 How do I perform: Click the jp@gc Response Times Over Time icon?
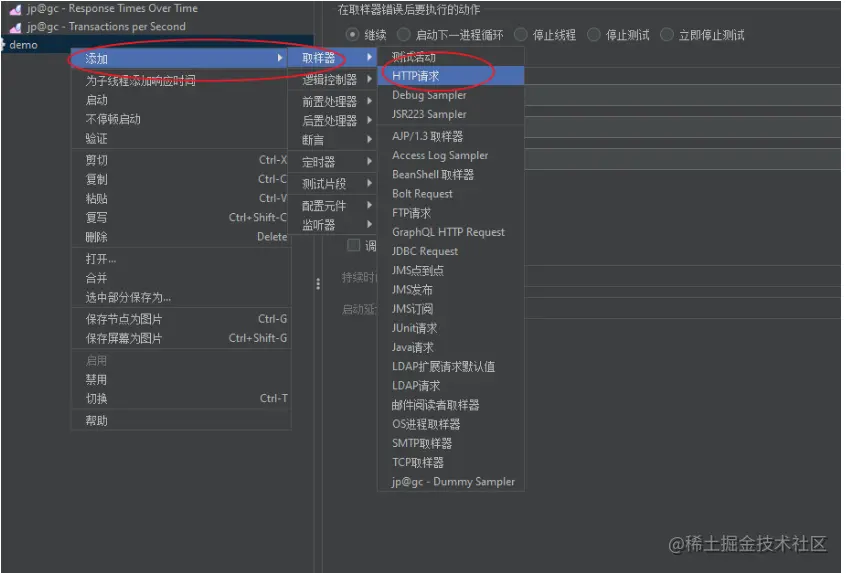(16, 9)
